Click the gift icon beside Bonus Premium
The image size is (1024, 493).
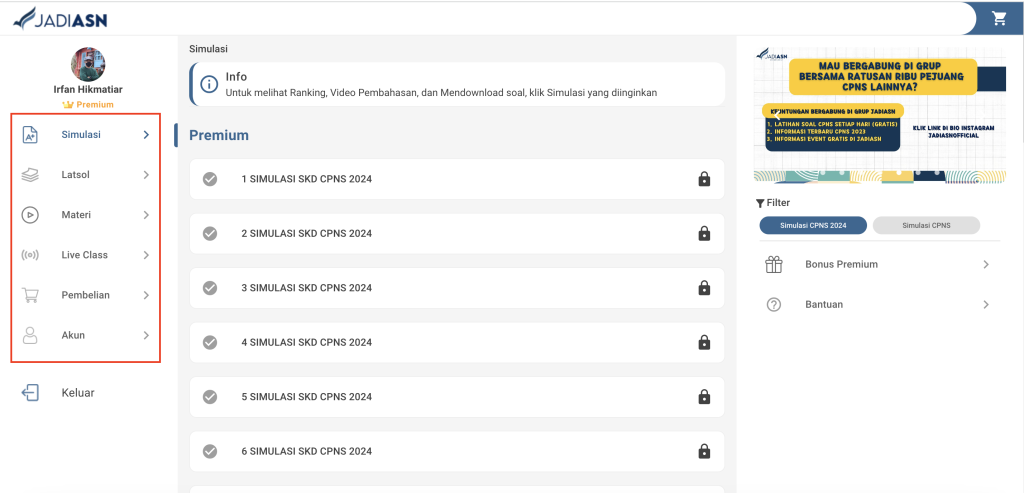click(773, 265)
